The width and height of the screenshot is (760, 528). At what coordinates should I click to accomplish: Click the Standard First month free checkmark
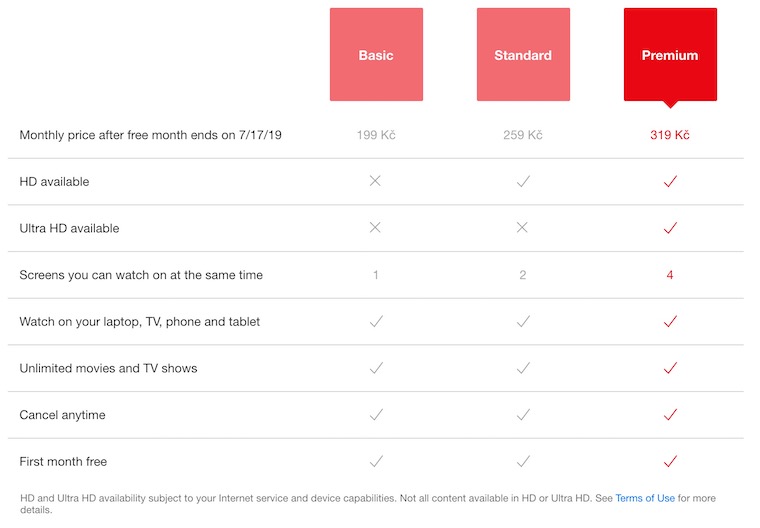523,462
